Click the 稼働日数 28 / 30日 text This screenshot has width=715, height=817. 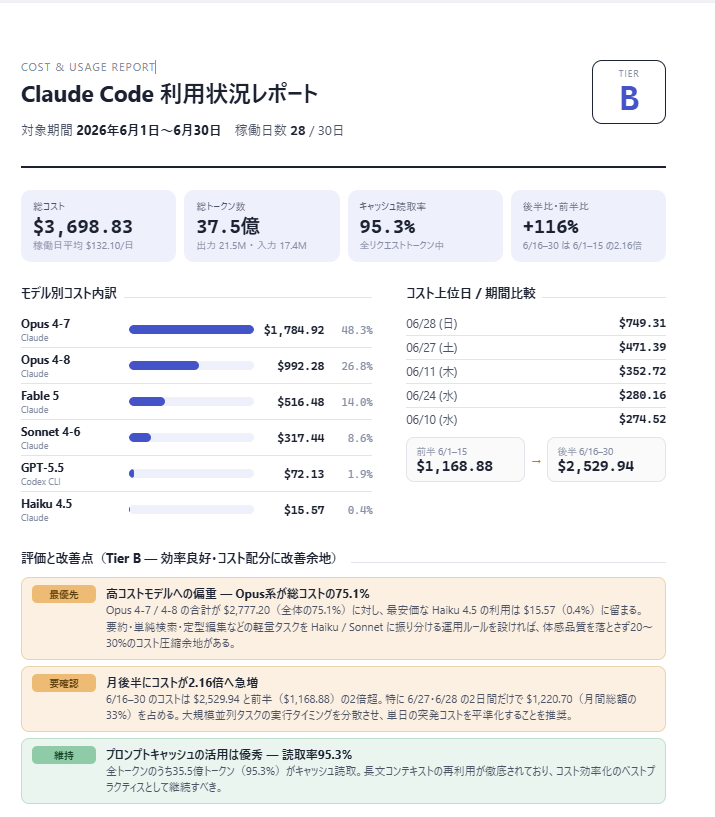pyautogui.click(x=289, y=130)
